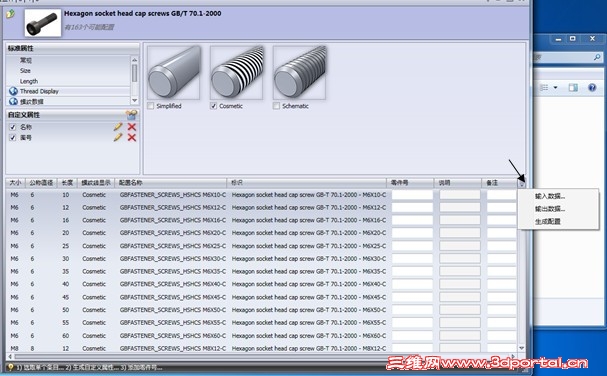The height and width of the screenshot is (376, 607).
Task: Click the table horizontal scroll left arrow
Action: [10, 356]
